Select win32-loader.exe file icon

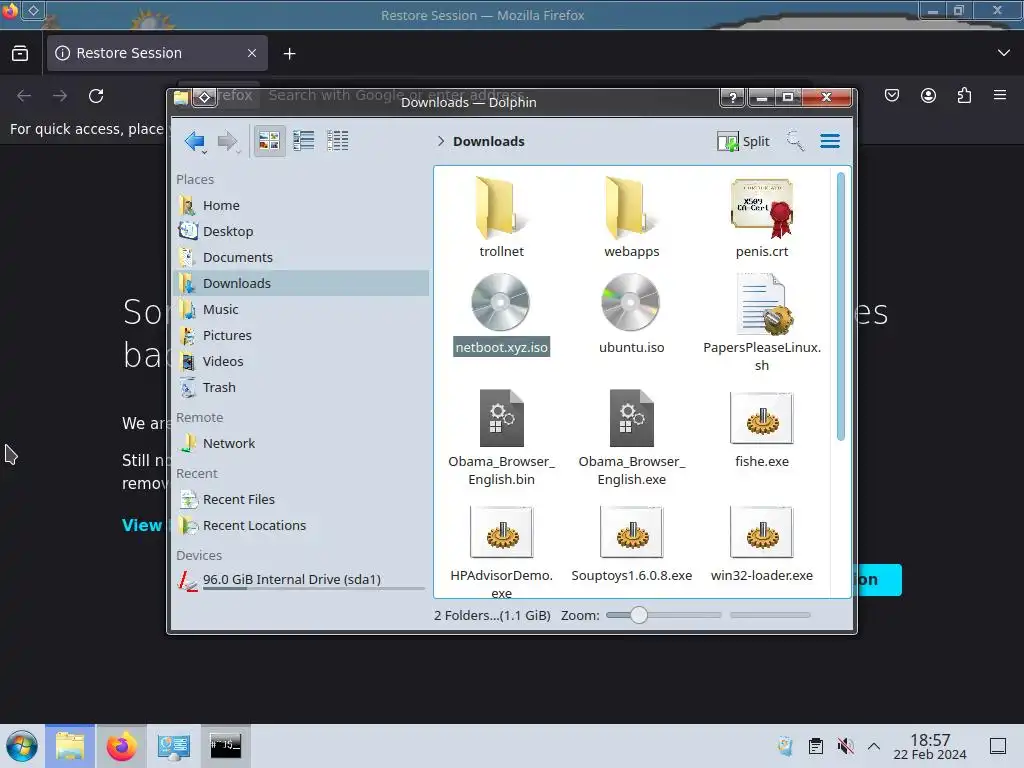click(x=761, y=532)
